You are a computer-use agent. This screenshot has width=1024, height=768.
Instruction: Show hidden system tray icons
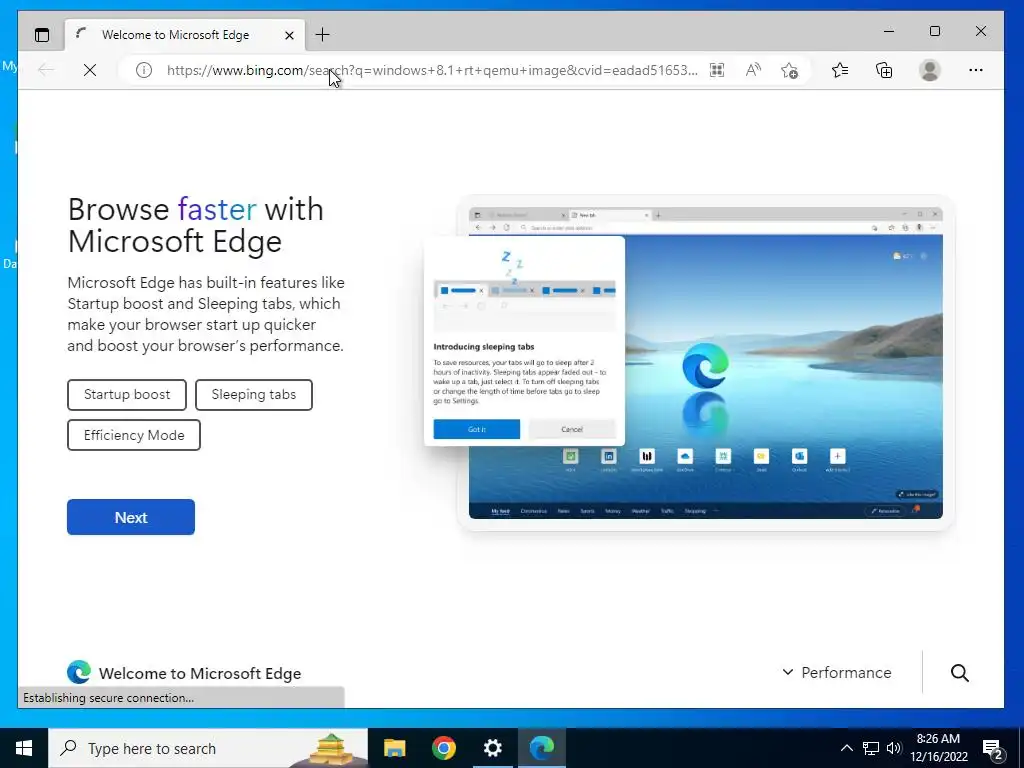pos(846,748)
